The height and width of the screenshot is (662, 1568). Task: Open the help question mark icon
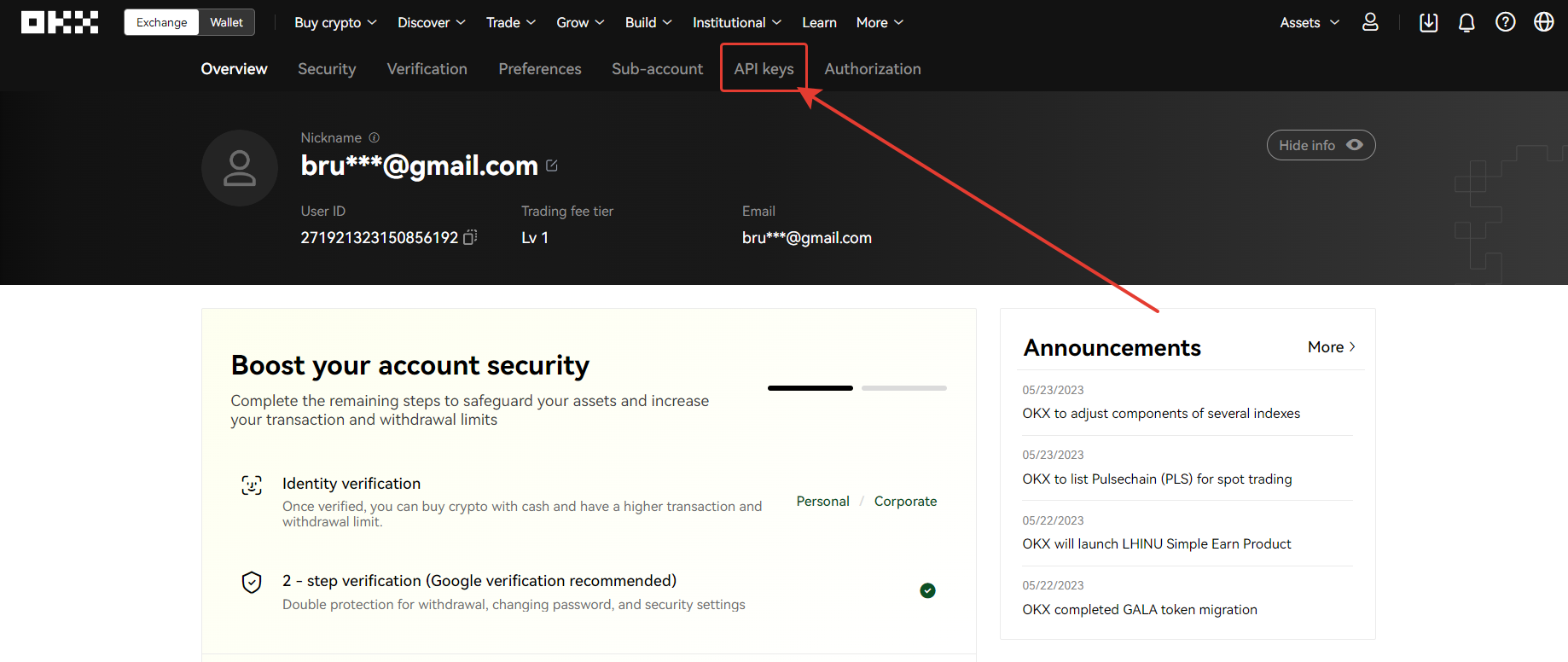(x=1506, y=22)
